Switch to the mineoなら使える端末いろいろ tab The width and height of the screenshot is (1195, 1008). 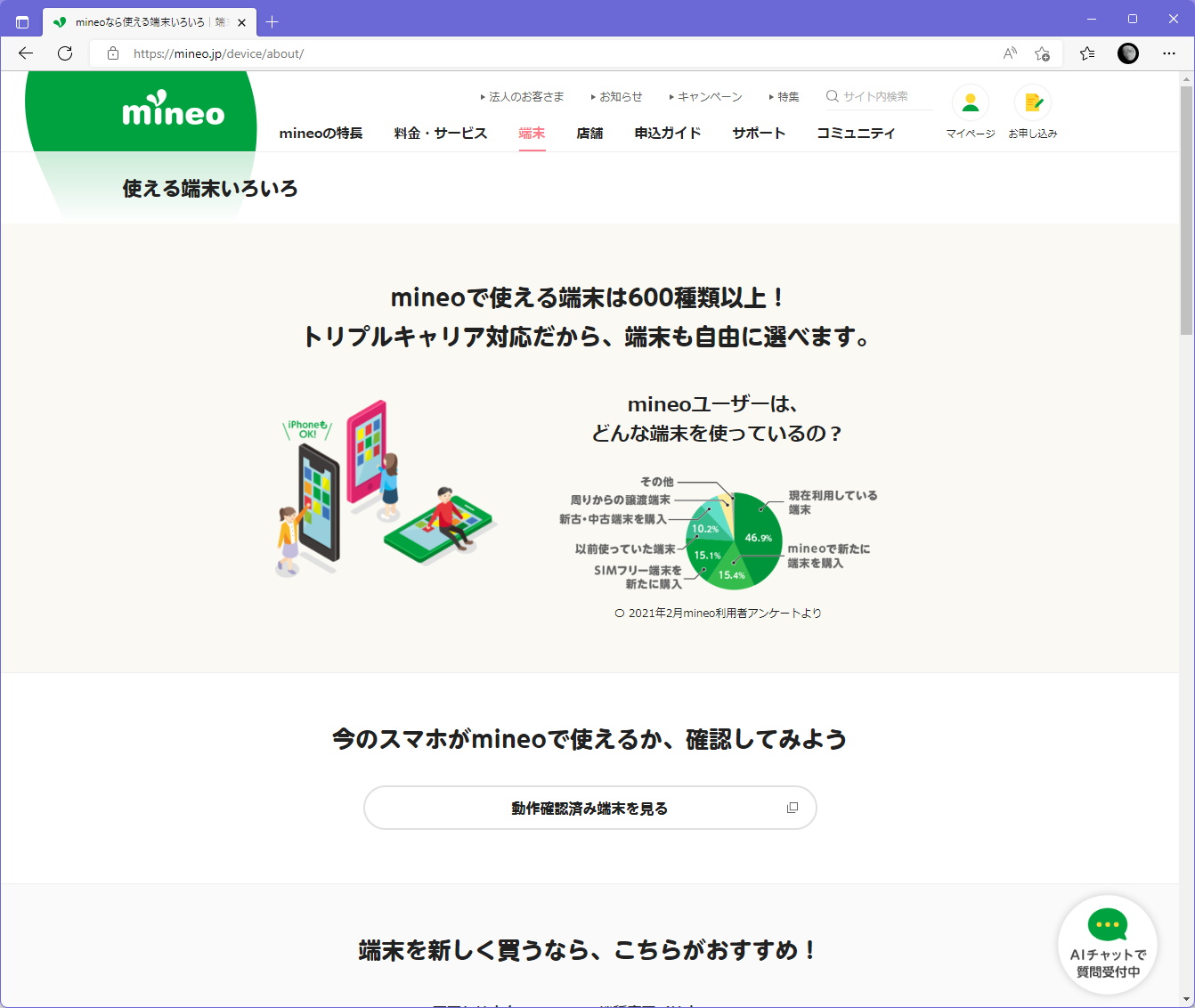point(142,20)
